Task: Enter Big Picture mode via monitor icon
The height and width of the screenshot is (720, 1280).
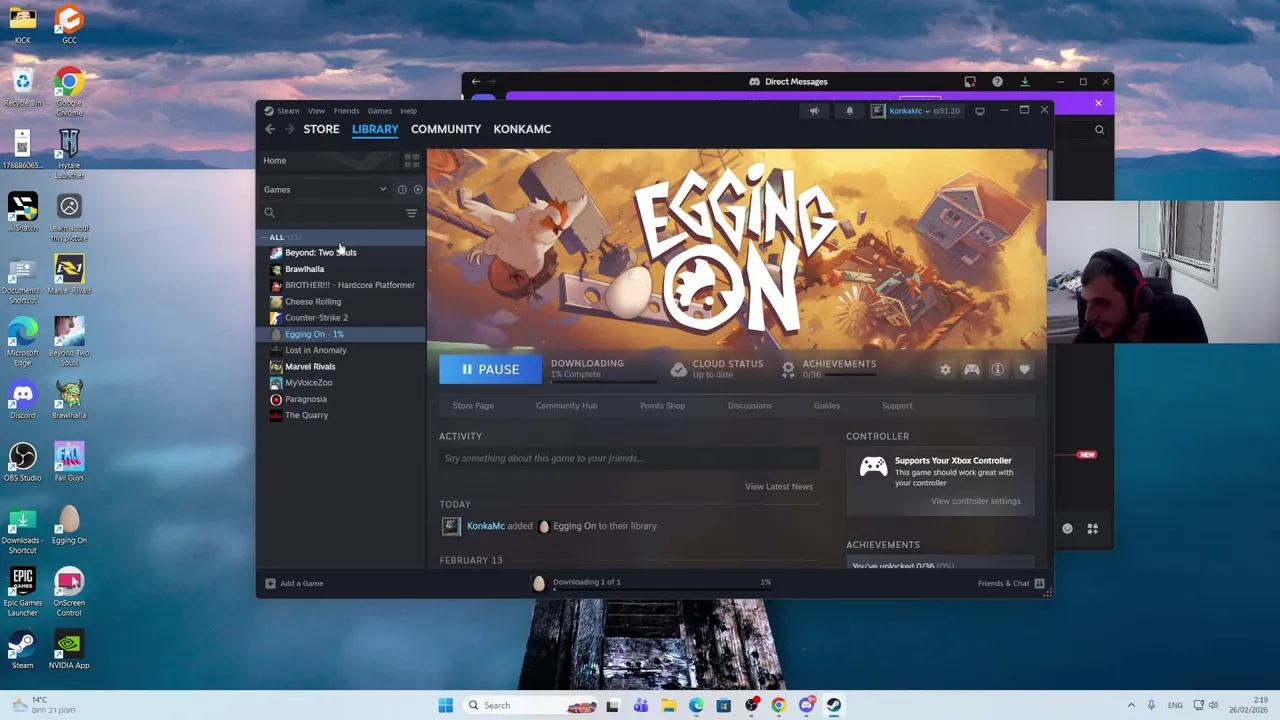Action: tap(980, 111)
